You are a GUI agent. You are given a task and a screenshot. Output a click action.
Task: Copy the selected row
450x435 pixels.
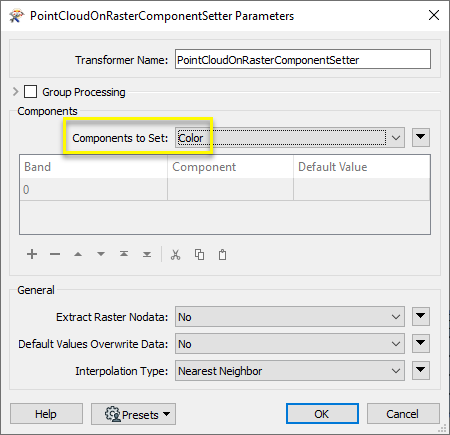(x=199, y=254)
